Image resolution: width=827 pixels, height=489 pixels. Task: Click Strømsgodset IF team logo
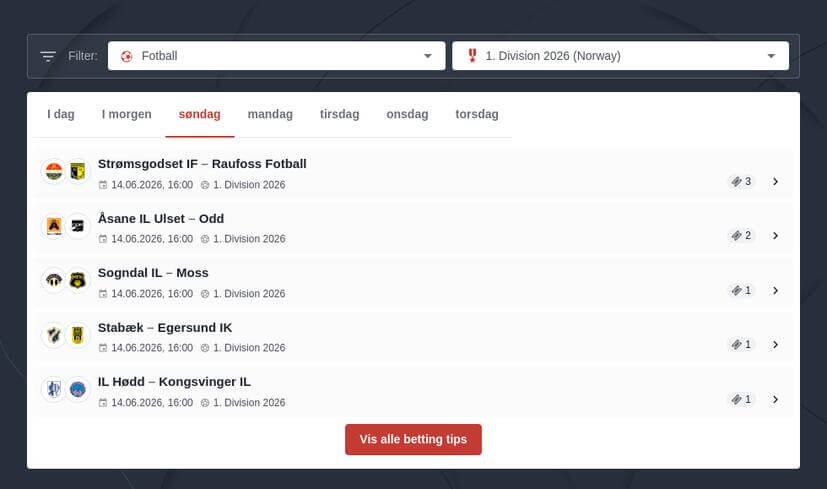[54, 171]
